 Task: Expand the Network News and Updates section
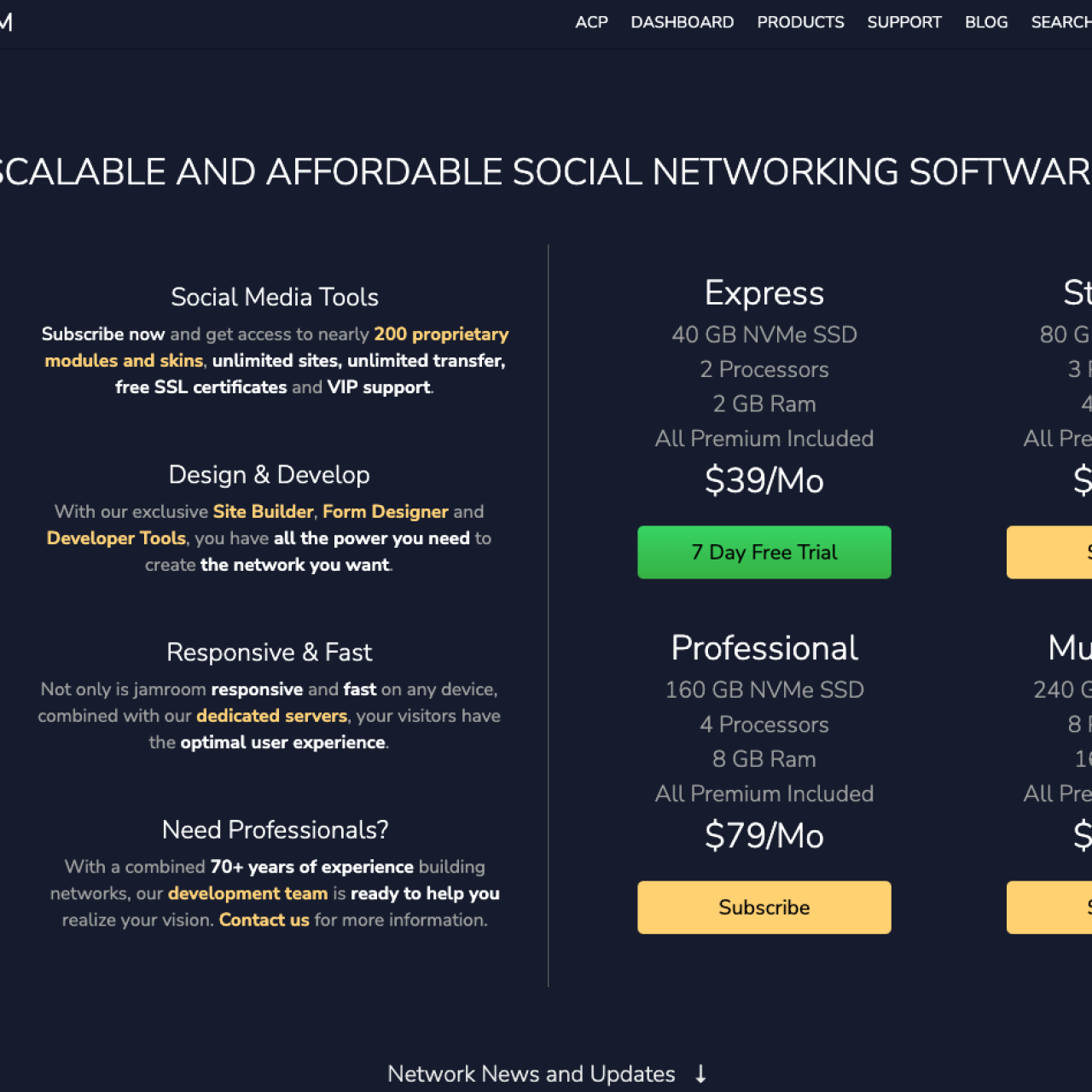tap(531, 1074)
